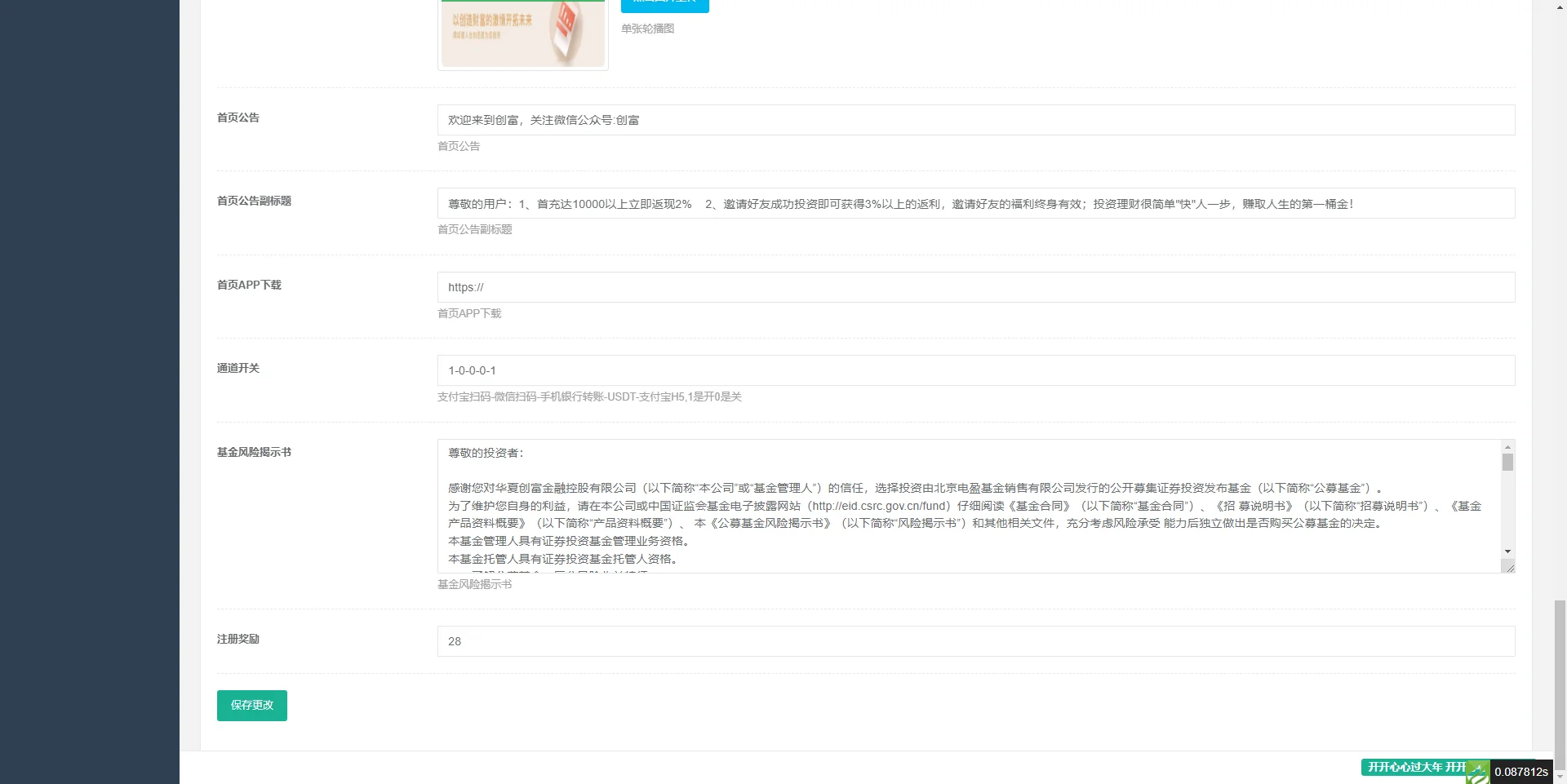Click the textarea resize grip handle
This screenshot has width=1567, height=784.
1509,567
